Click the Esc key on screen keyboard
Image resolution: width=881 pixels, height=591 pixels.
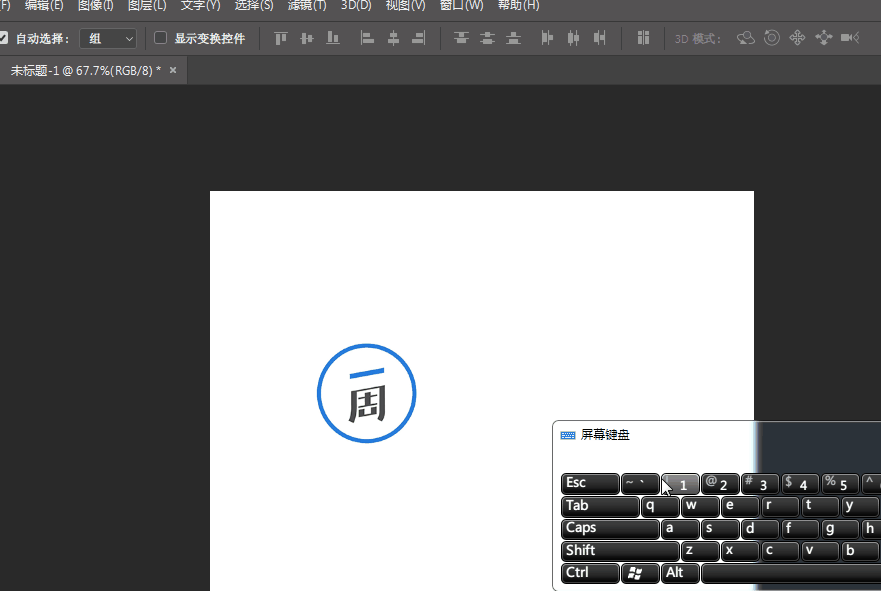point(590,483)
